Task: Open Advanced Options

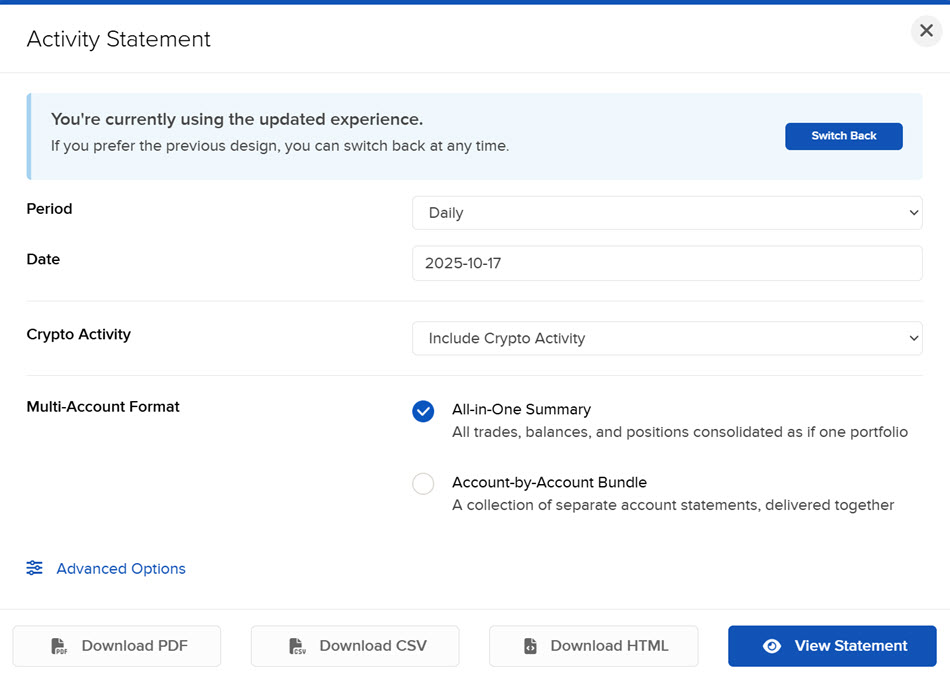Action: click(x=120, y=568)
